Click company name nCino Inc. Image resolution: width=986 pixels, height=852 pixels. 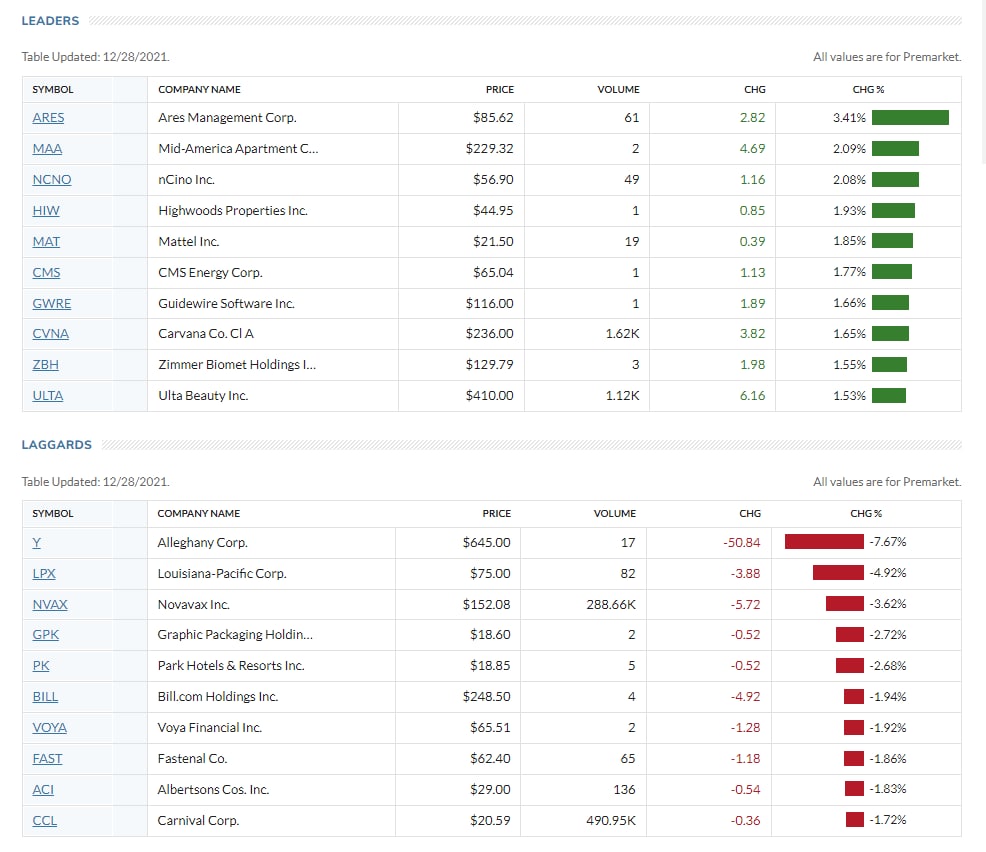[187, 179]
